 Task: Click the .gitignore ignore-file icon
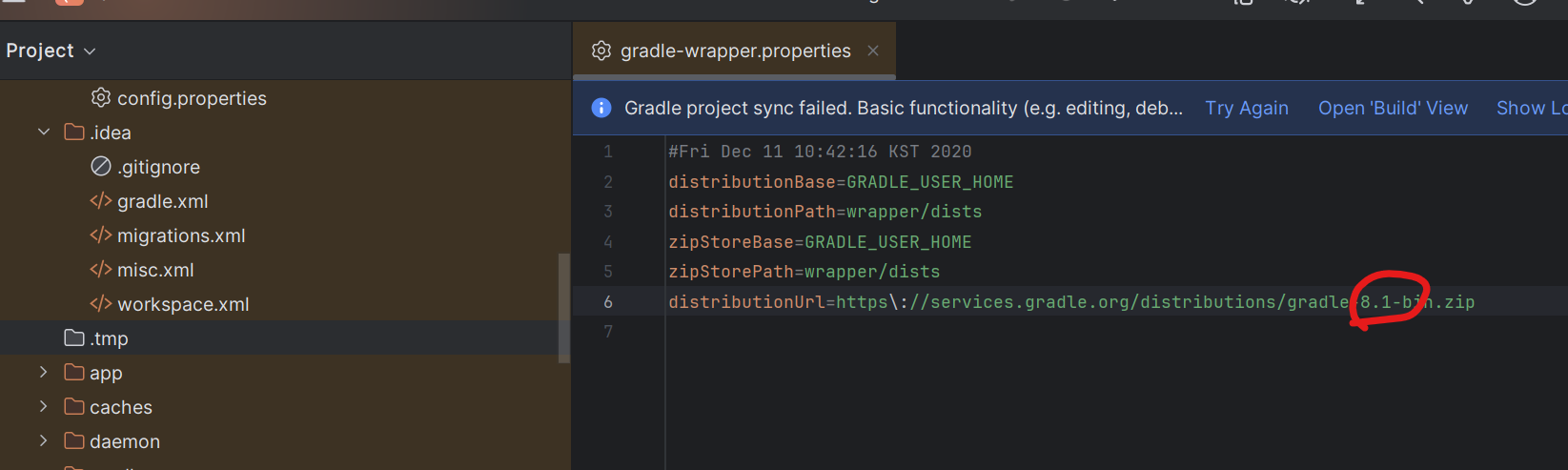101,166
